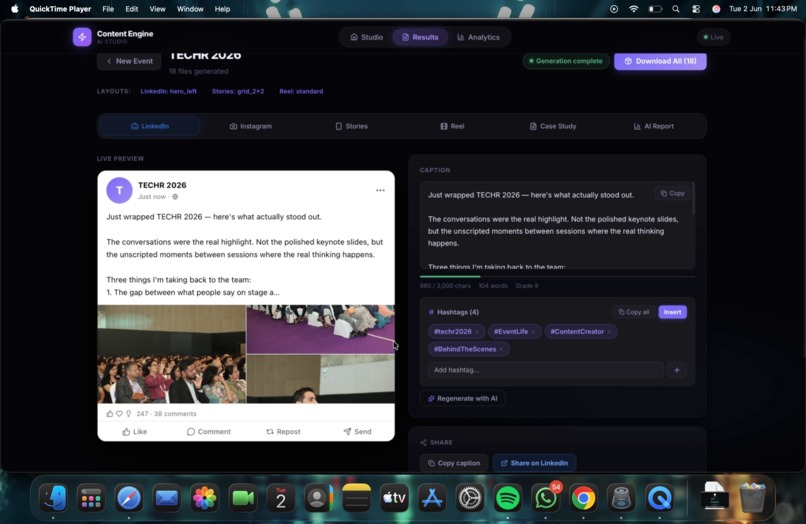This screenshot has height=524, width=806.
Task: Go back with New Event button
Action: click(x=129, y=61)
